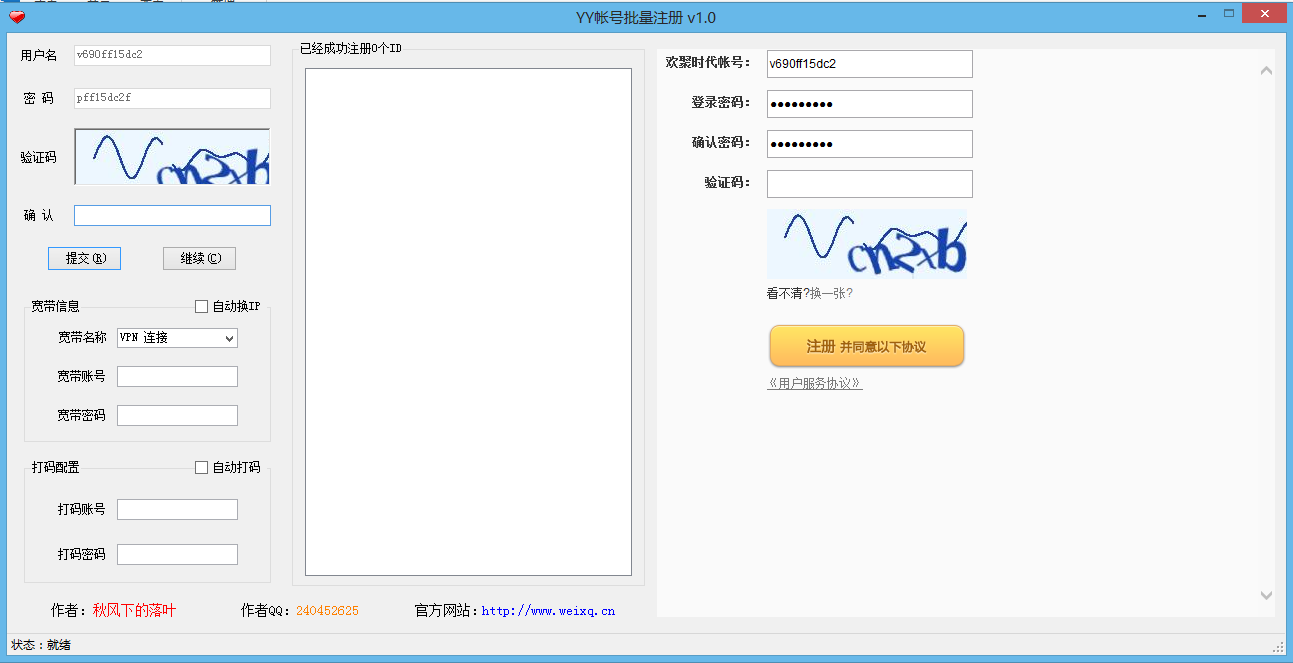
Task: Click the left panel captcha image
Action: point(172,157)
